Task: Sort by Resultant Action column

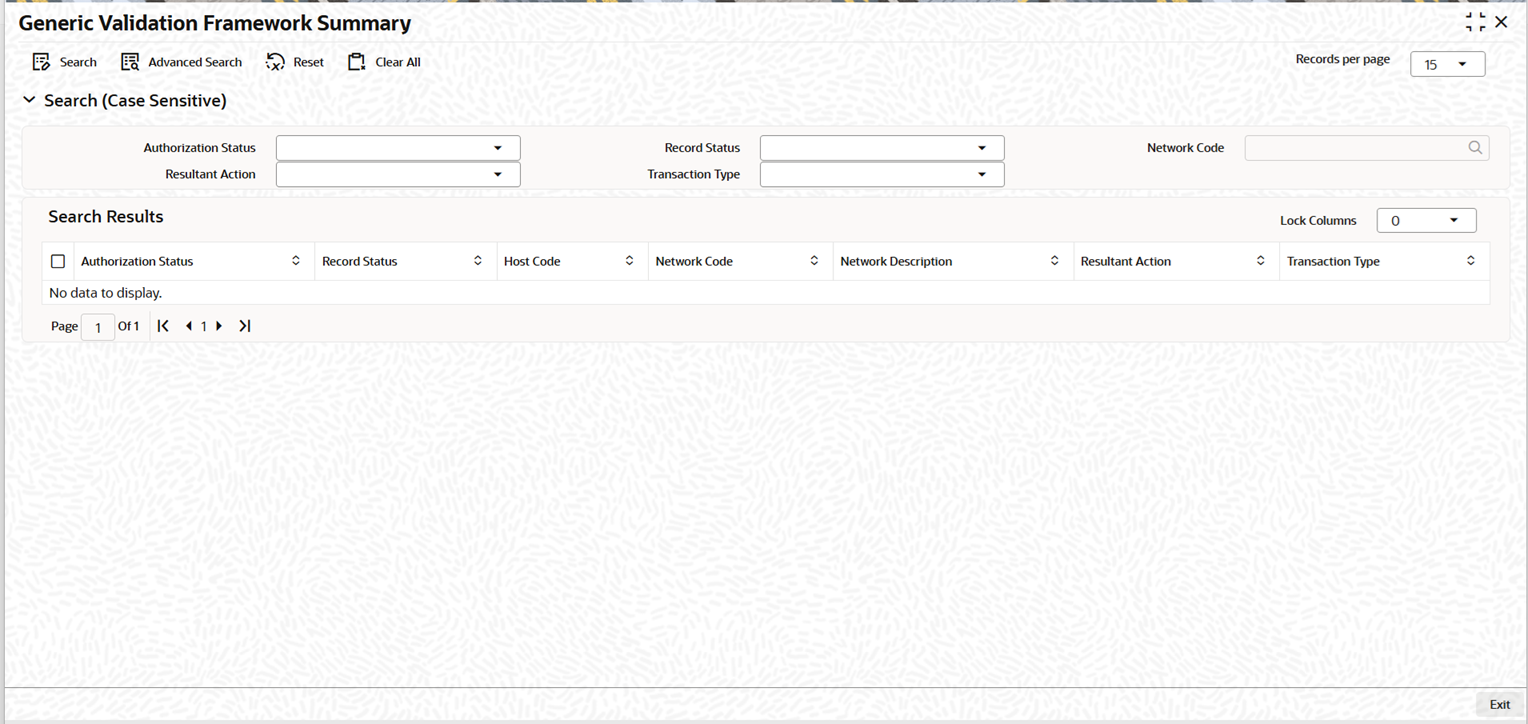Action: coord(1260,261)
